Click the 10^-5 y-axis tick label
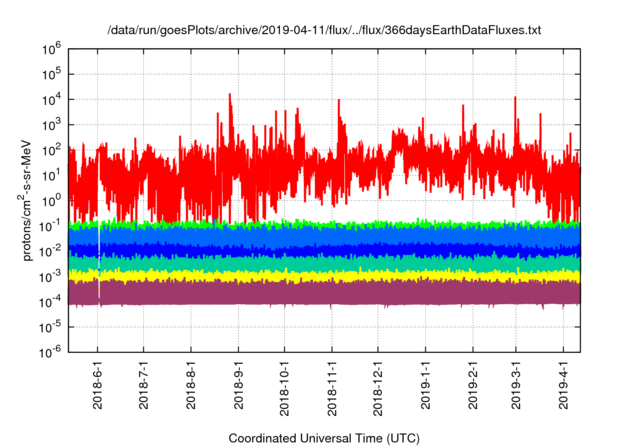Screen dimensions: 640x448 [50, 327]
